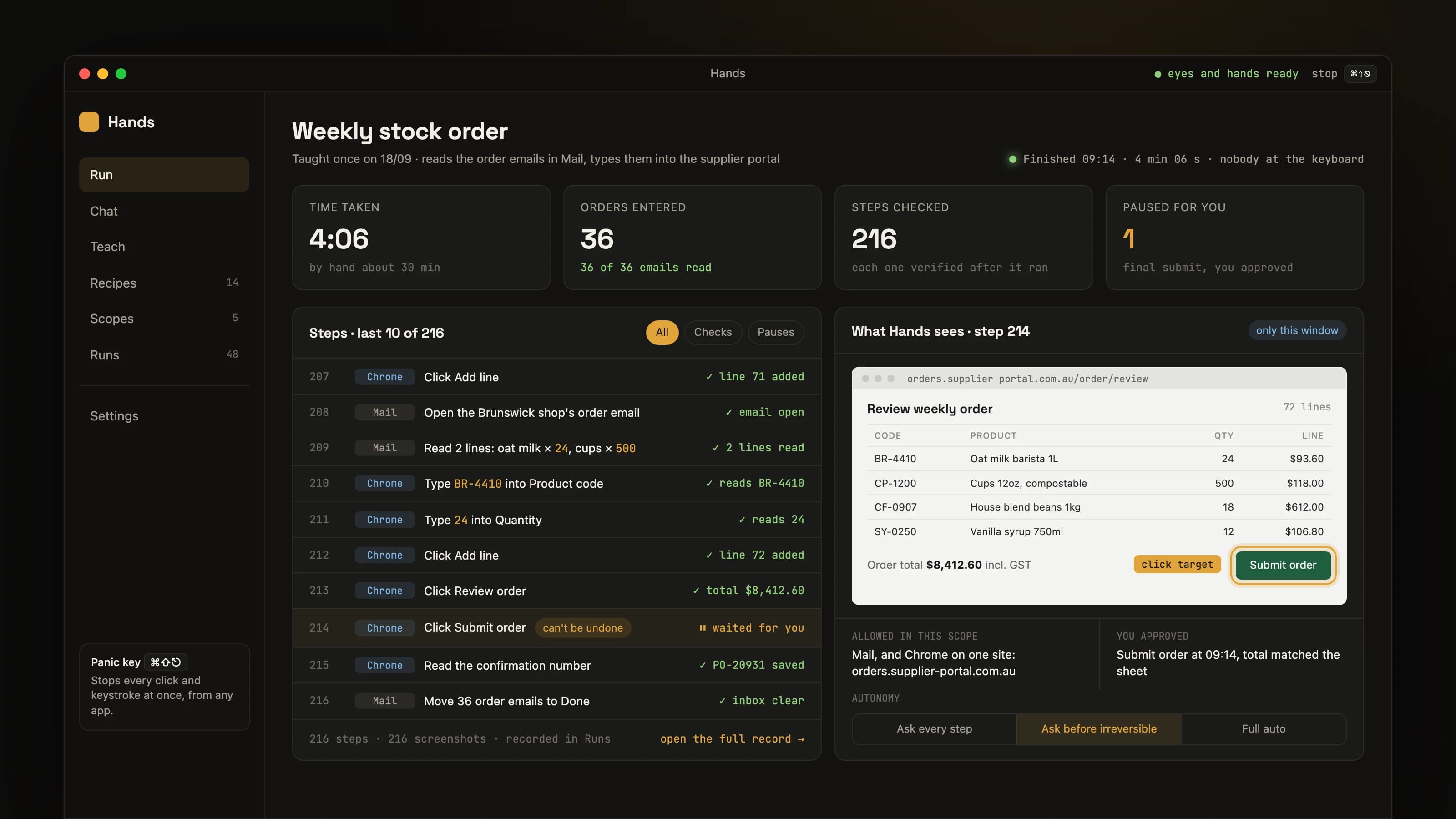Select step 212 Click Add line row
The image size is (1456, 819).
556,556
